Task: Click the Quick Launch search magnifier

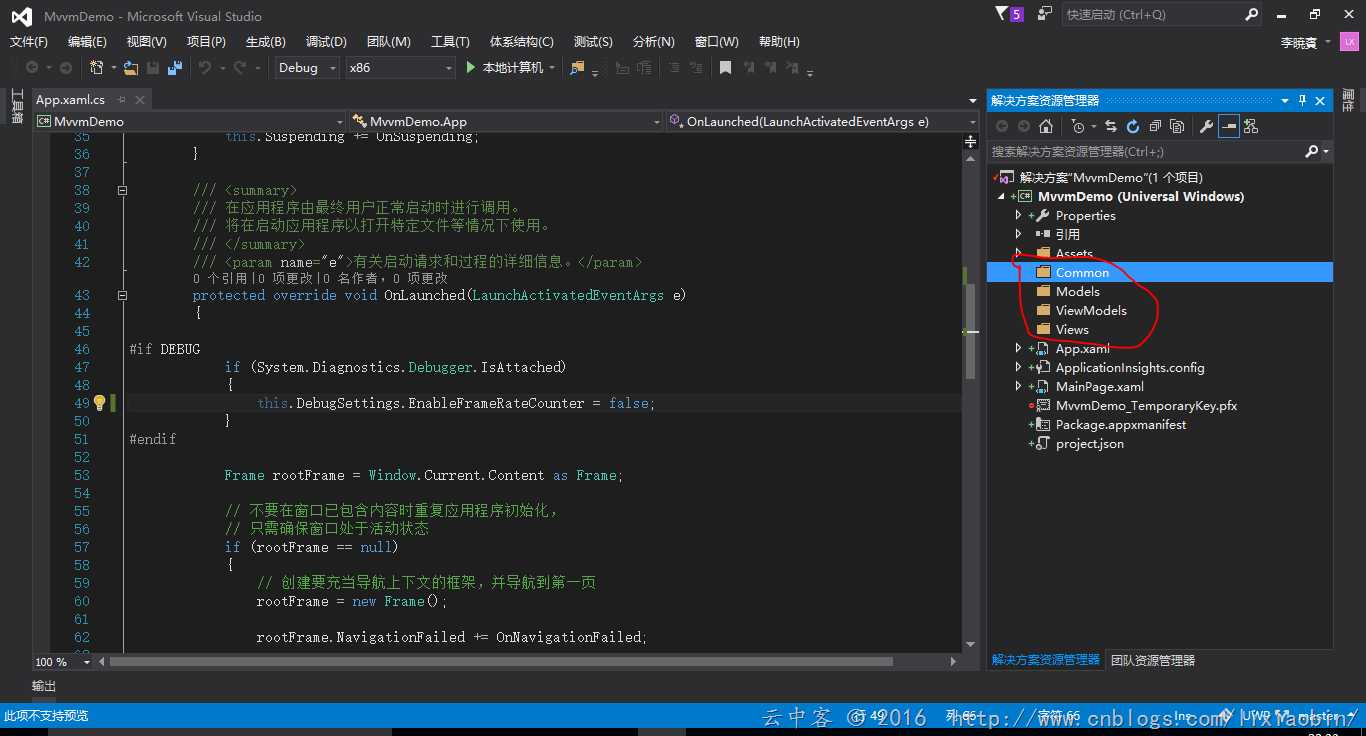Action: click(x=1251, y=14)
